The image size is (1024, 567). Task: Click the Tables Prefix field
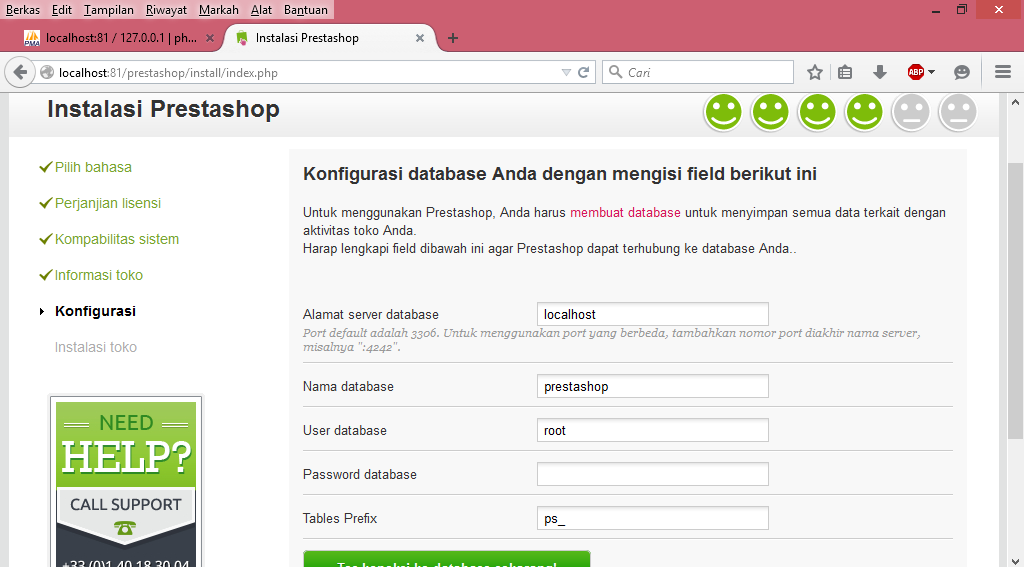click(652, 518)
